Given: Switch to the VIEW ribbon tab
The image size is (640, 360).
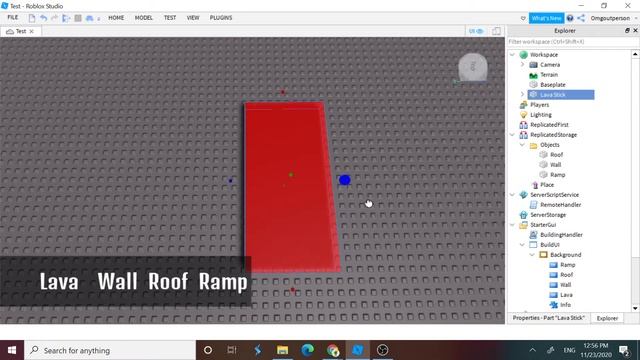Looking at the screenshot, I should click(193, 18).
